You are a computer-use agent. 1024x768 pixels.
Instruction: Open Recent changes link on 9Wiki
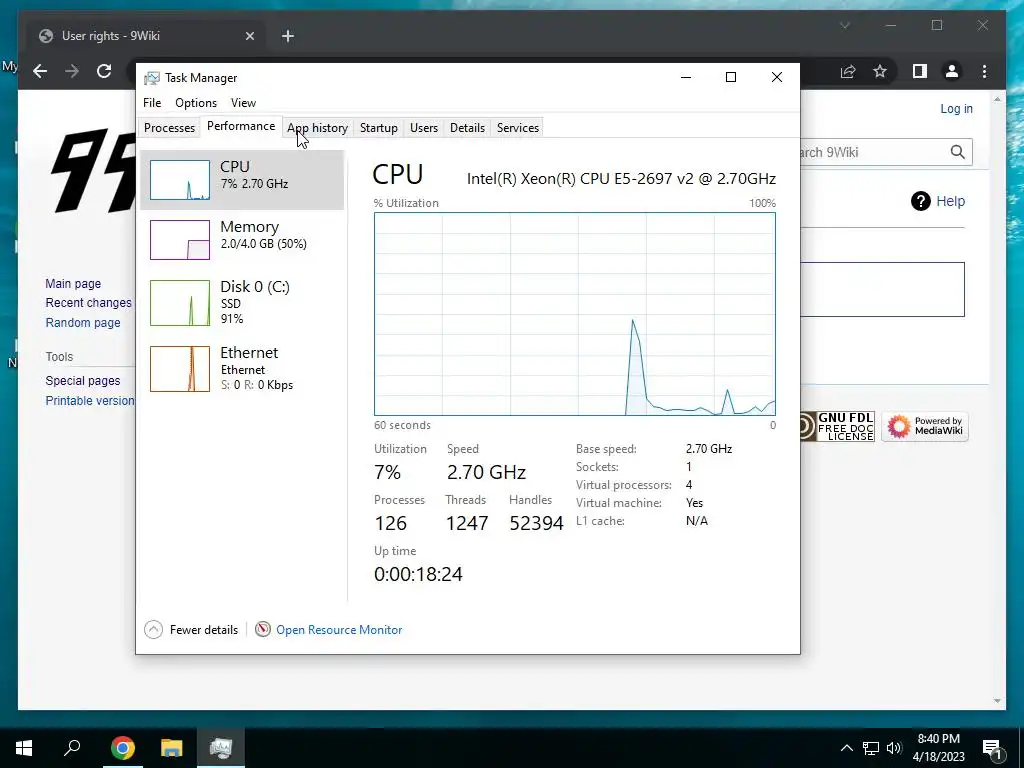[x=88, y=302]
